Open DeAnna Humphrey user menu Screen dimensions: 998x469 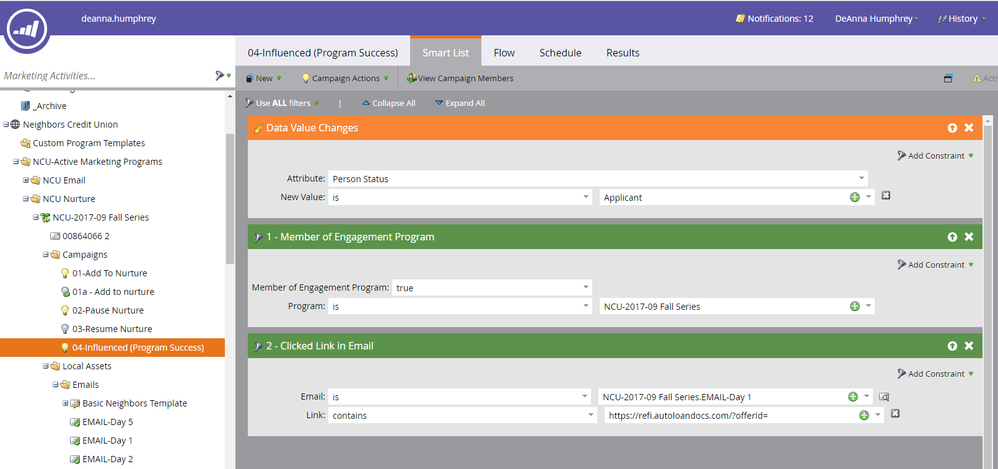[x=877, y=18]
